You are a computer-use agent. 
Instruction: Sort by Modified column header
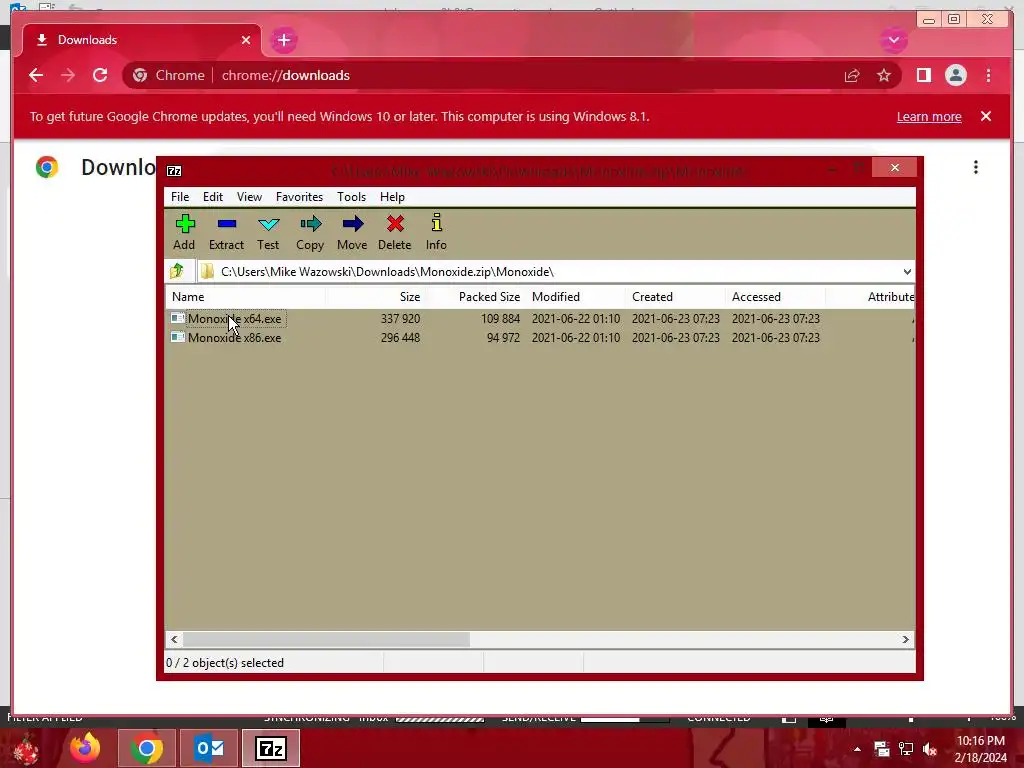tap(575, 296)
